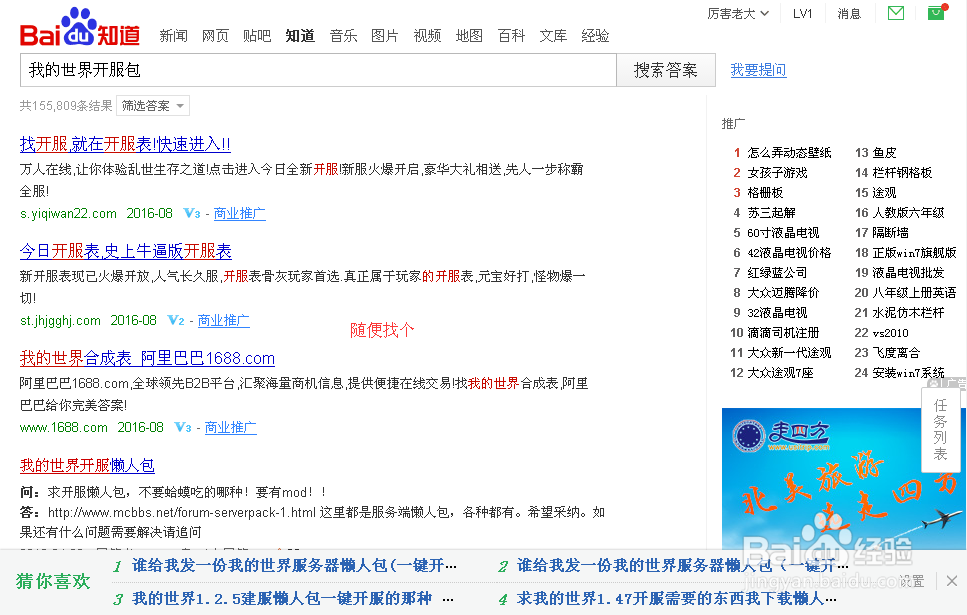Screen dimensions: 967x615
Task: Switch to the 文库 tab
Action: (553, 36)
